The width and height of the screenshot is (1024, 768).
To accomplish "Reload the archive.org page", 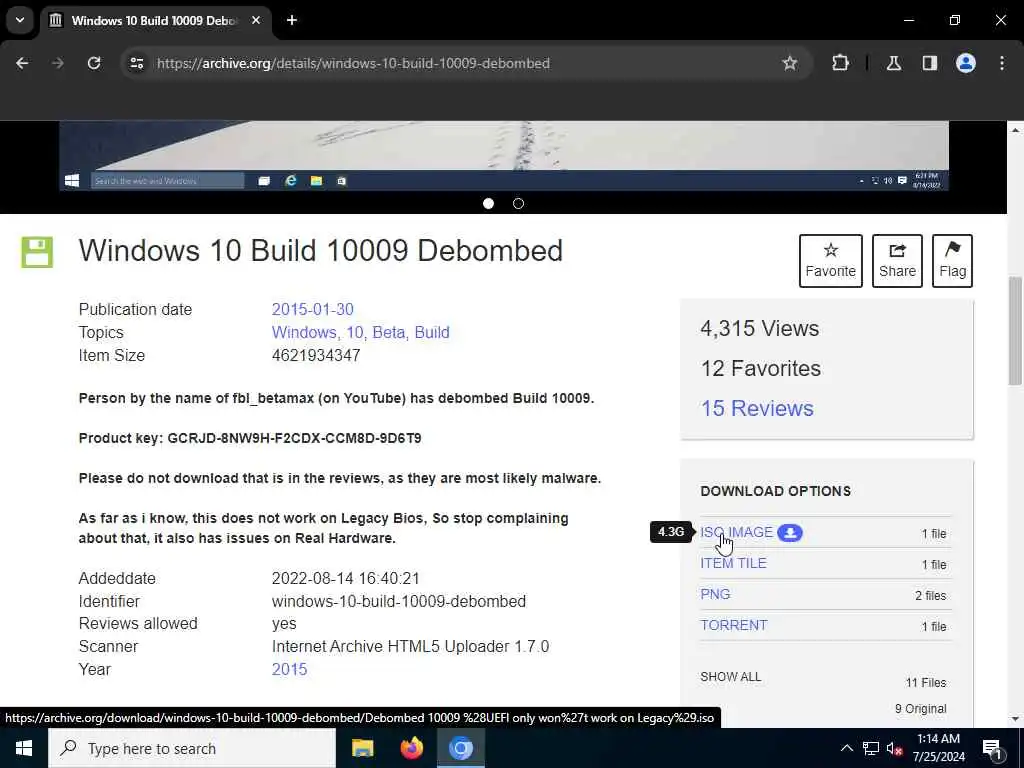I will click(x=94, y=63).
